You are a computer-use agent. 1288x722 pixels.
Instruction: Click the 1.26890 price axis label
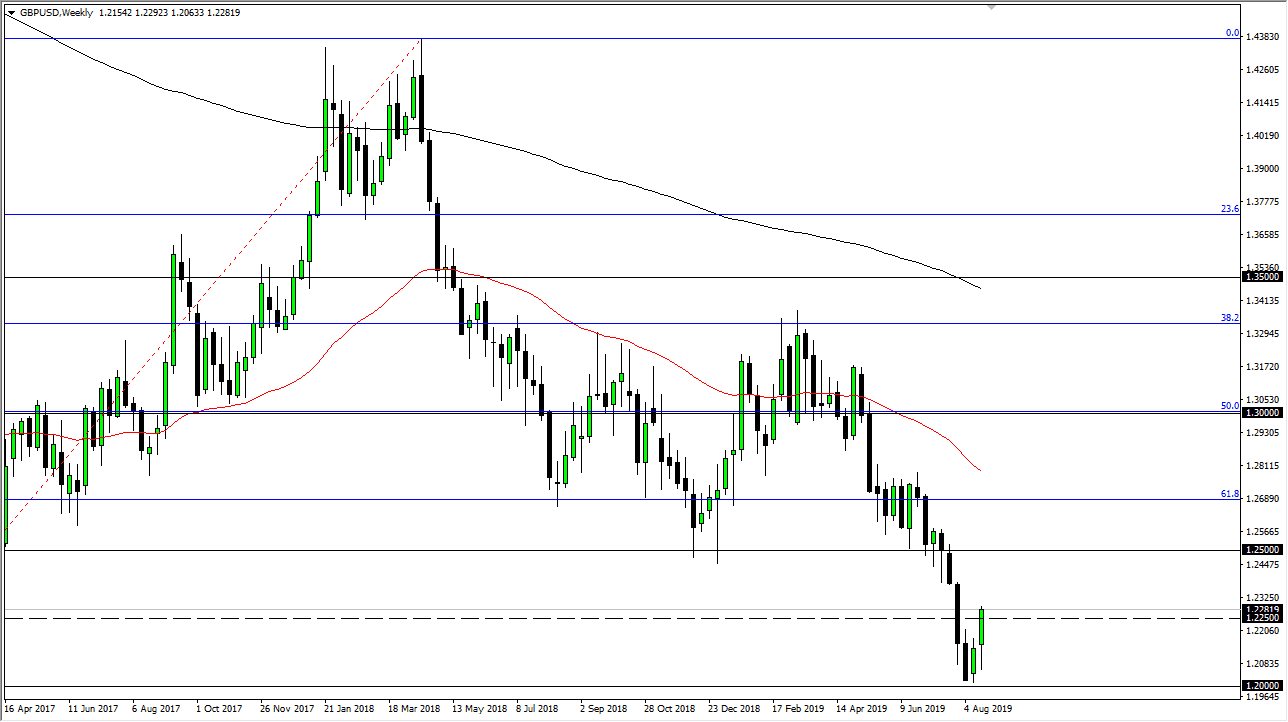coord(1264,499)
